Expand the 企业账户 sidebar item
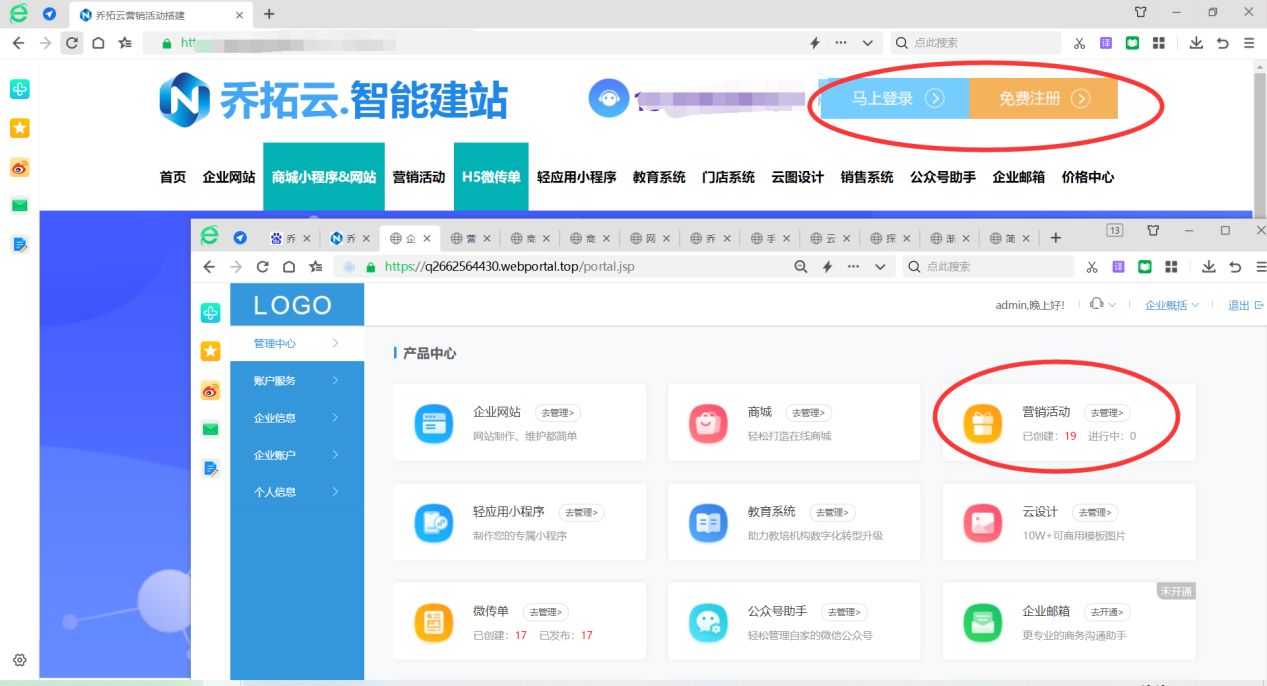This screenshot has width=1267, height=686. (297, 454)
